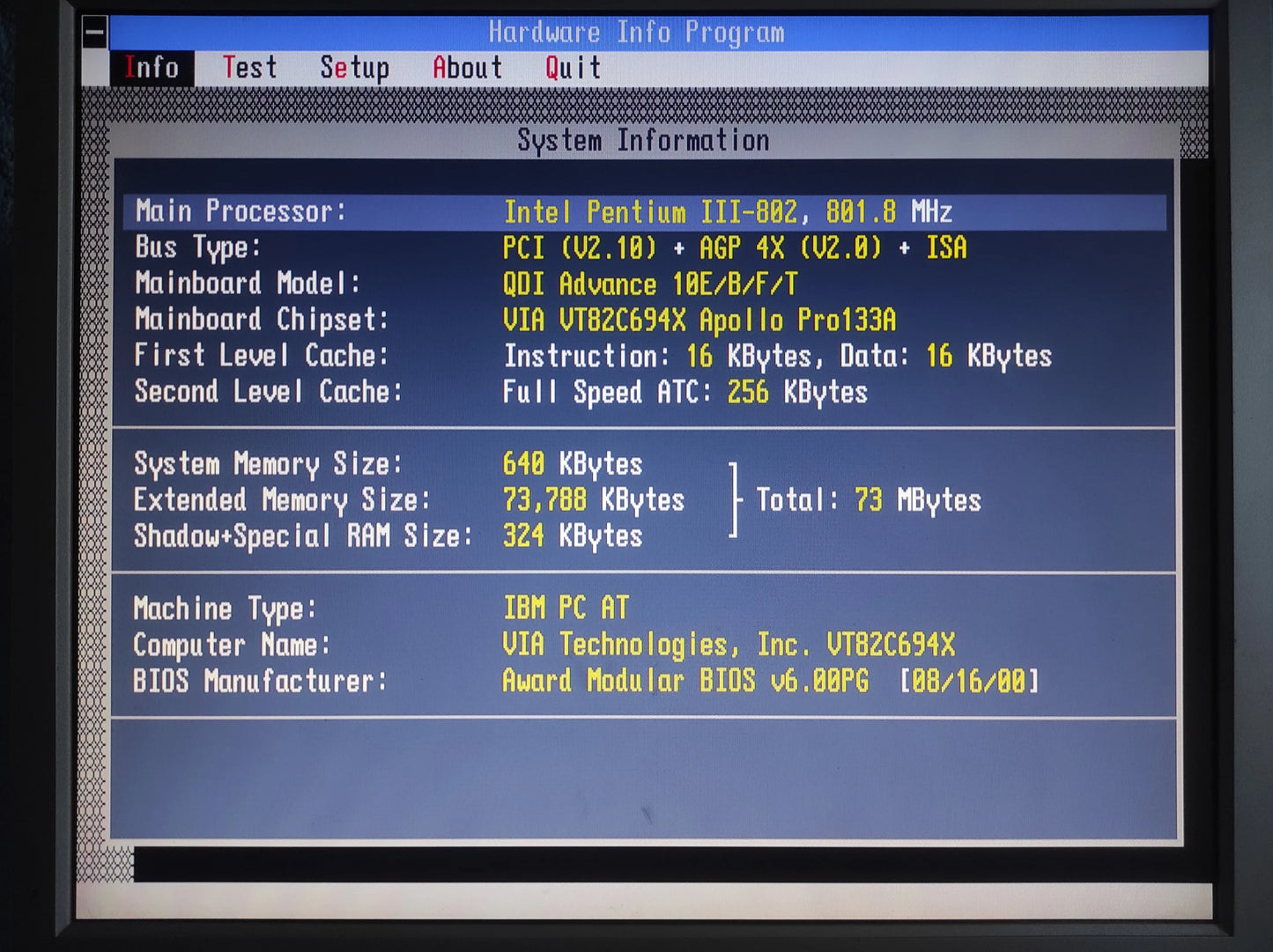The height and width of the screenshot is (952, 1273).
Task: Click the Mainboard Chipset row
Action: tap(645, 320)
